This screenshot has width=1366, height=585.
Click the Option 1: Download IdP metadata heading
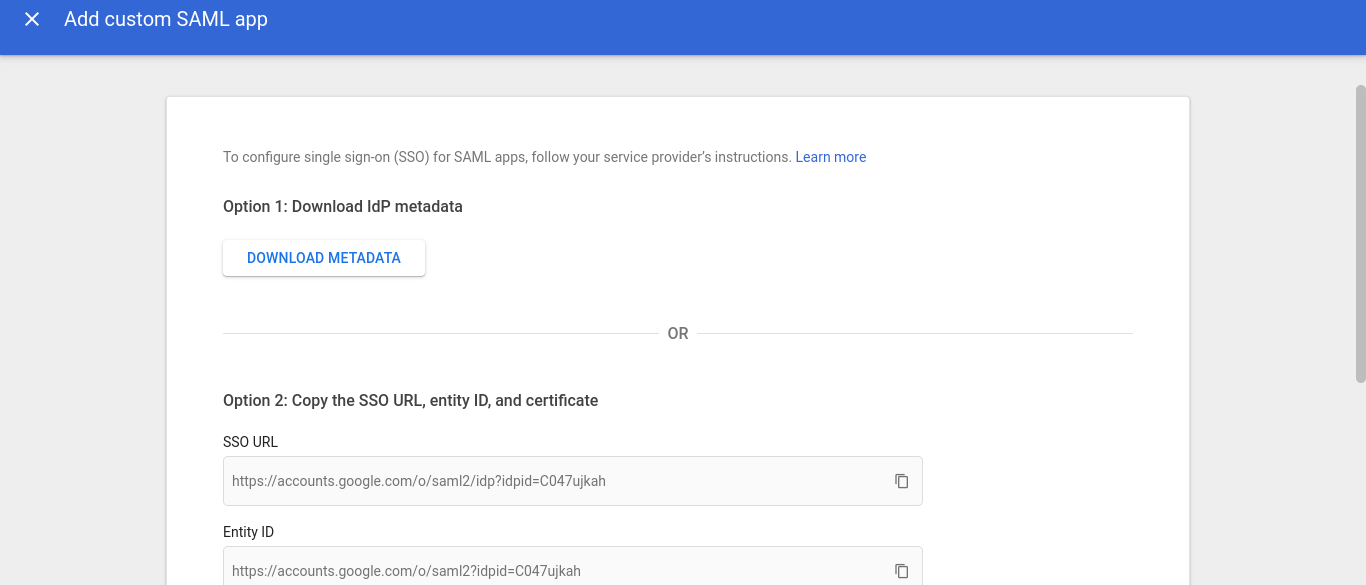pyautogui.click(x=343, y=207)
